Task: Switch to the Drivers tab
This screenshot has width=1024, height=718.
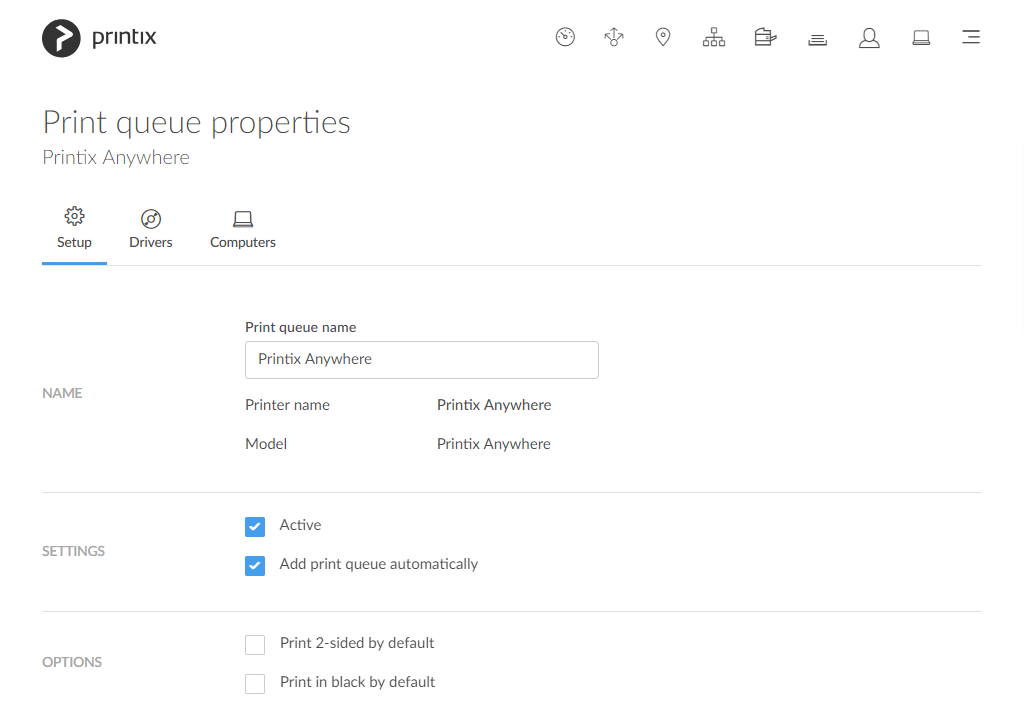Action: click(x=151, y=229)
